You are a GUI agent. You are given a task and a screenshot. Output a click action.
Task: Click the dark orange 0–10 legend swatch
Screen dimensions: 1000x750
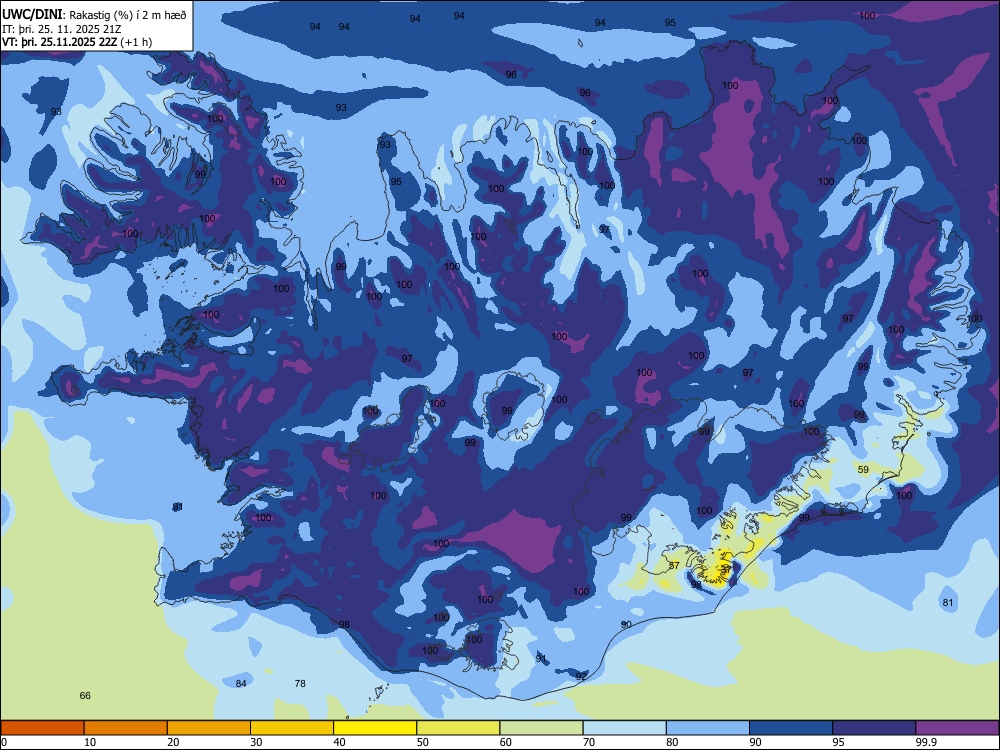[42, 728]
